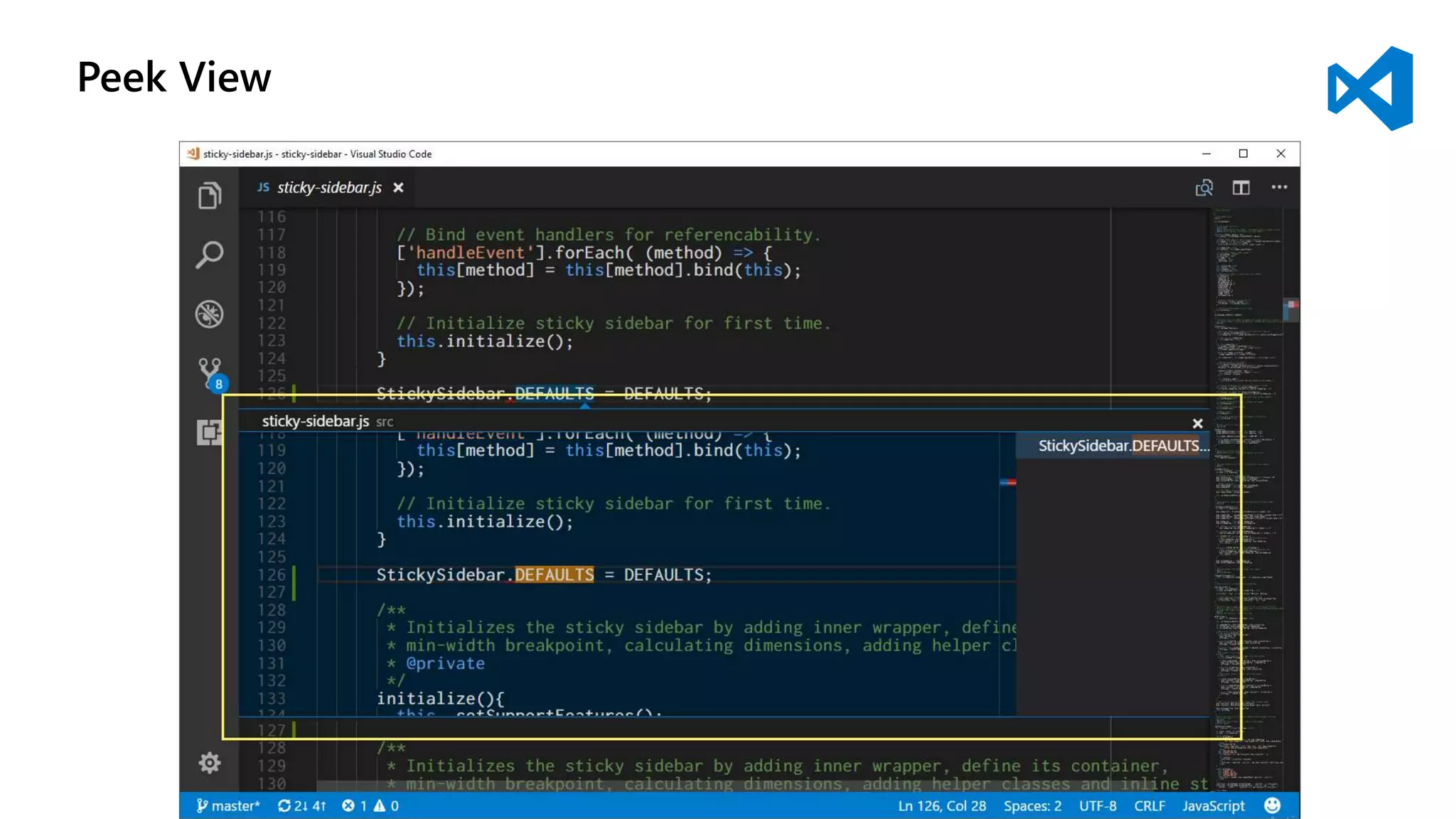1456x819 pixels.
Task: Split the editor with the split icon
Action: point(1241,188)
